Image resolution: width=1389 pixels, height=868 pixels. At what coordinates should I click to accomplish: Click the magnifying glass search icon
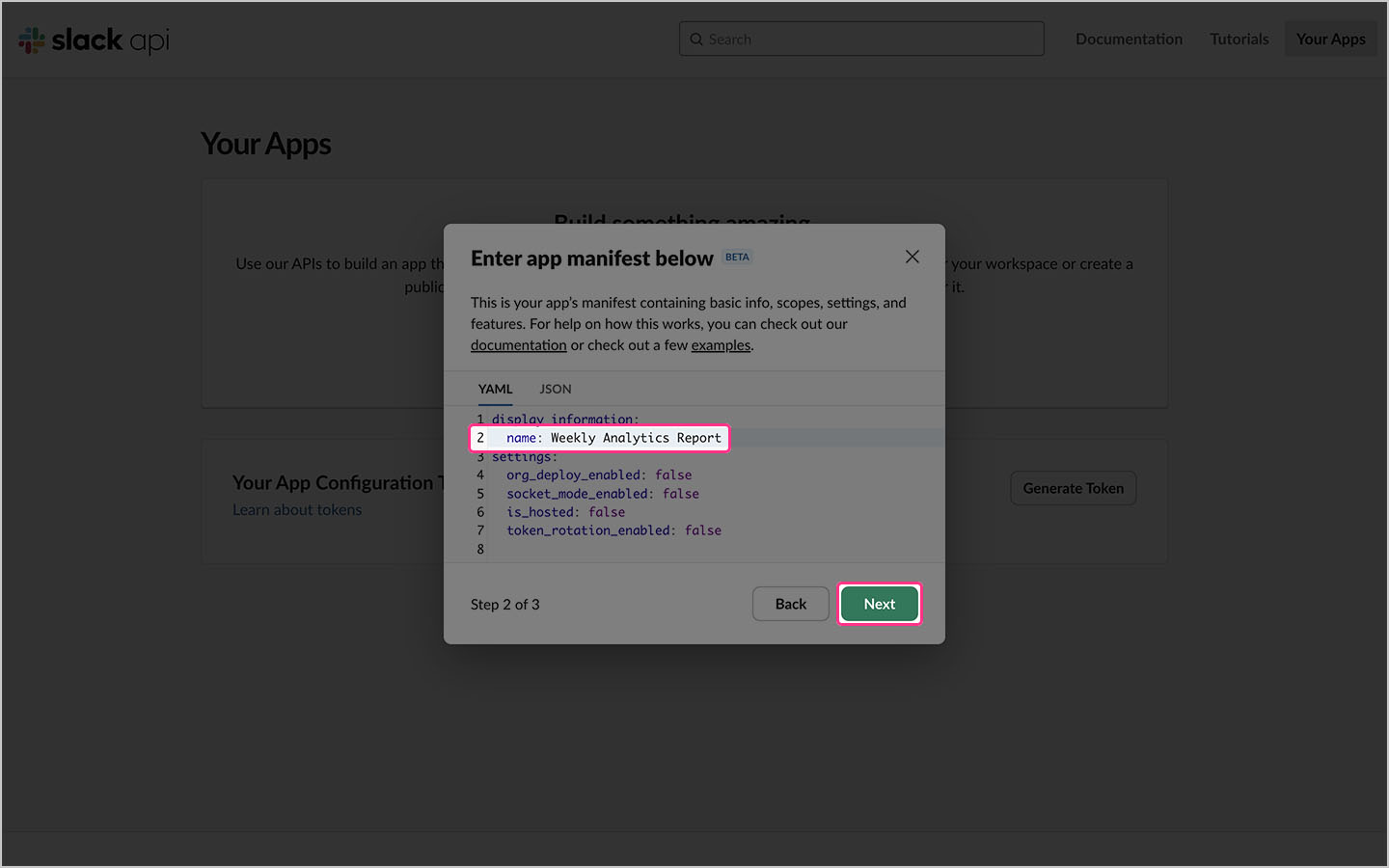click(696, 39)
